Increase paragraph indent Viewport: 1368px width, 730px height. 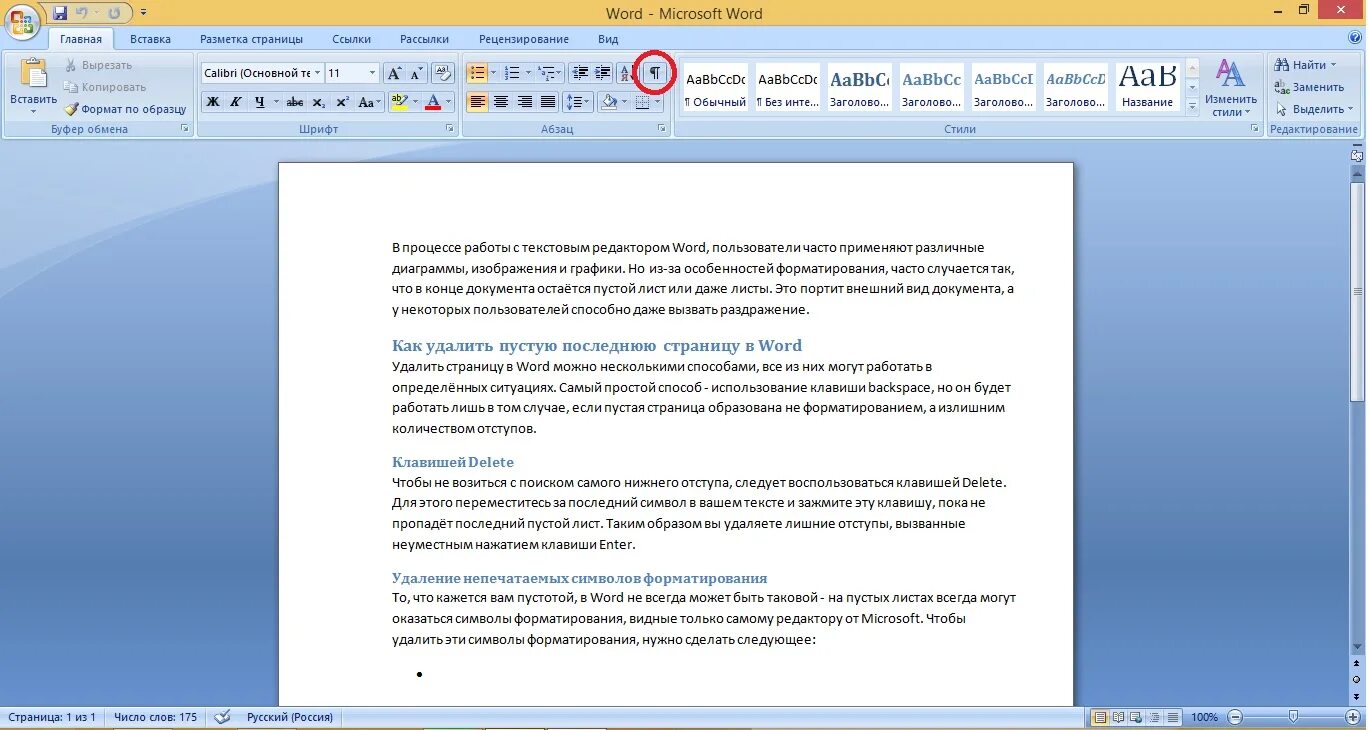(x=603, y=73)
